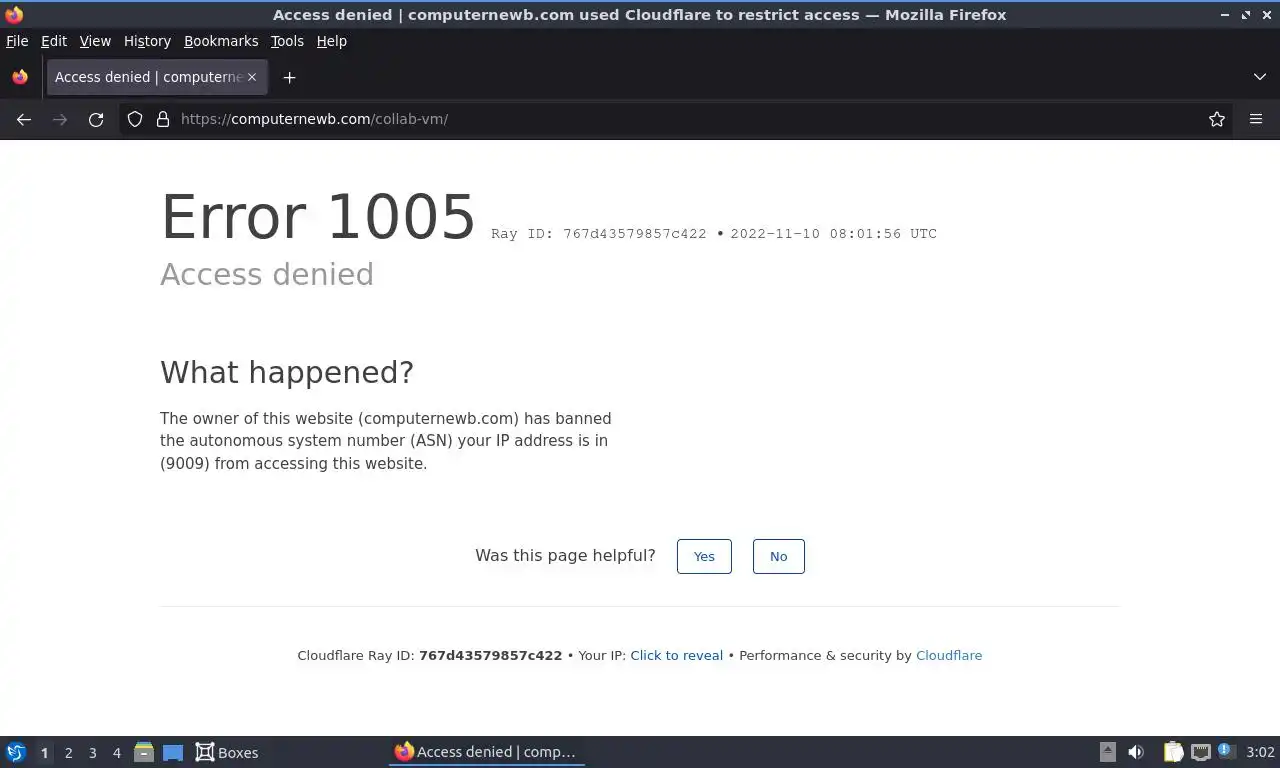Screen dimensions: 1280x768
Task: Click the forward navigation arrow
Action: 60,119
